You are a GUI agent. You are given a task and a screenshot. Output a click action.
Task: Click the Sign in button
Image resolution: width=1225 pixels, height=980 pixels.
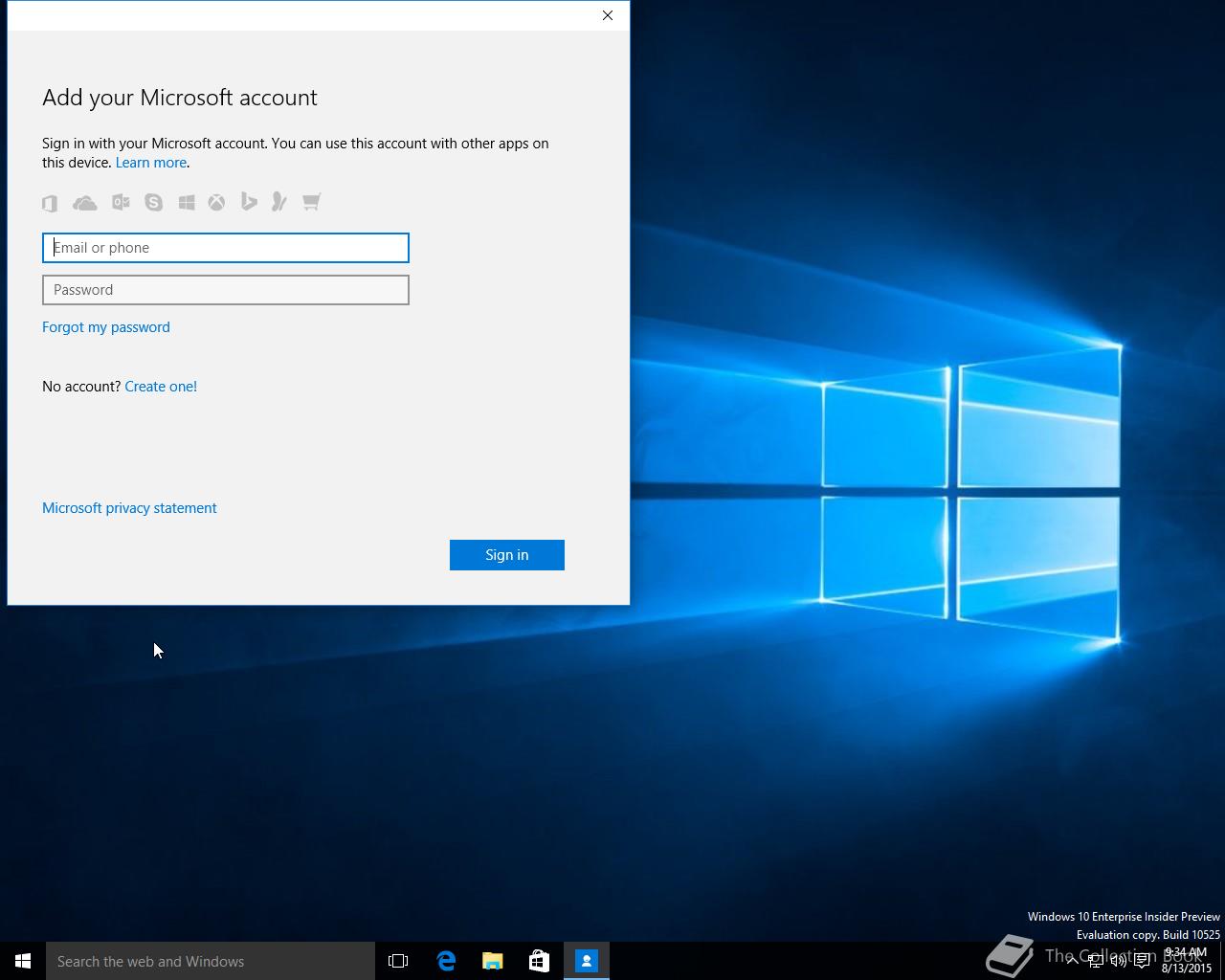[x=506, y=555]
